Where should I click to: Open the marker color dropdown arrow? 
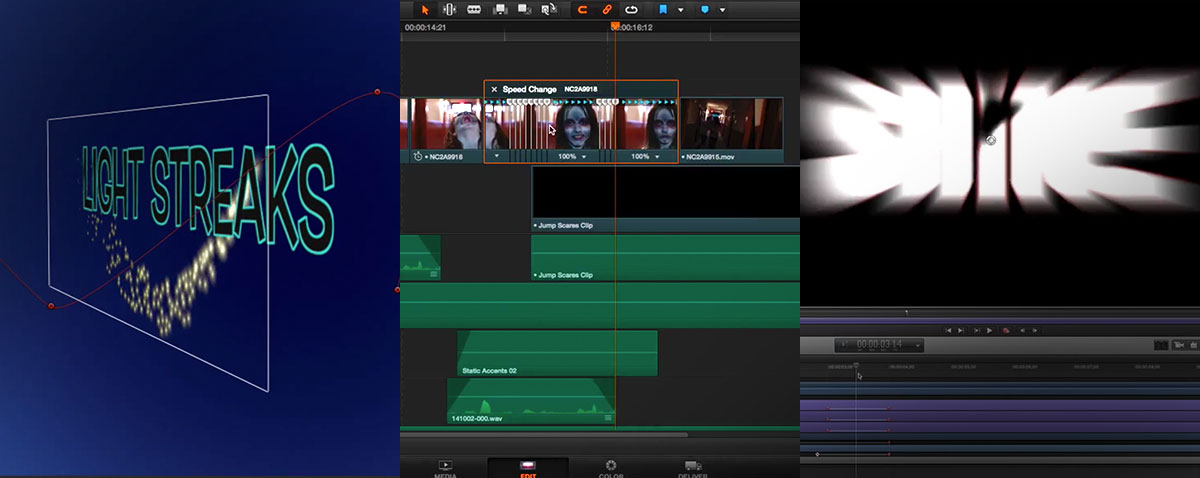[722, 10]
